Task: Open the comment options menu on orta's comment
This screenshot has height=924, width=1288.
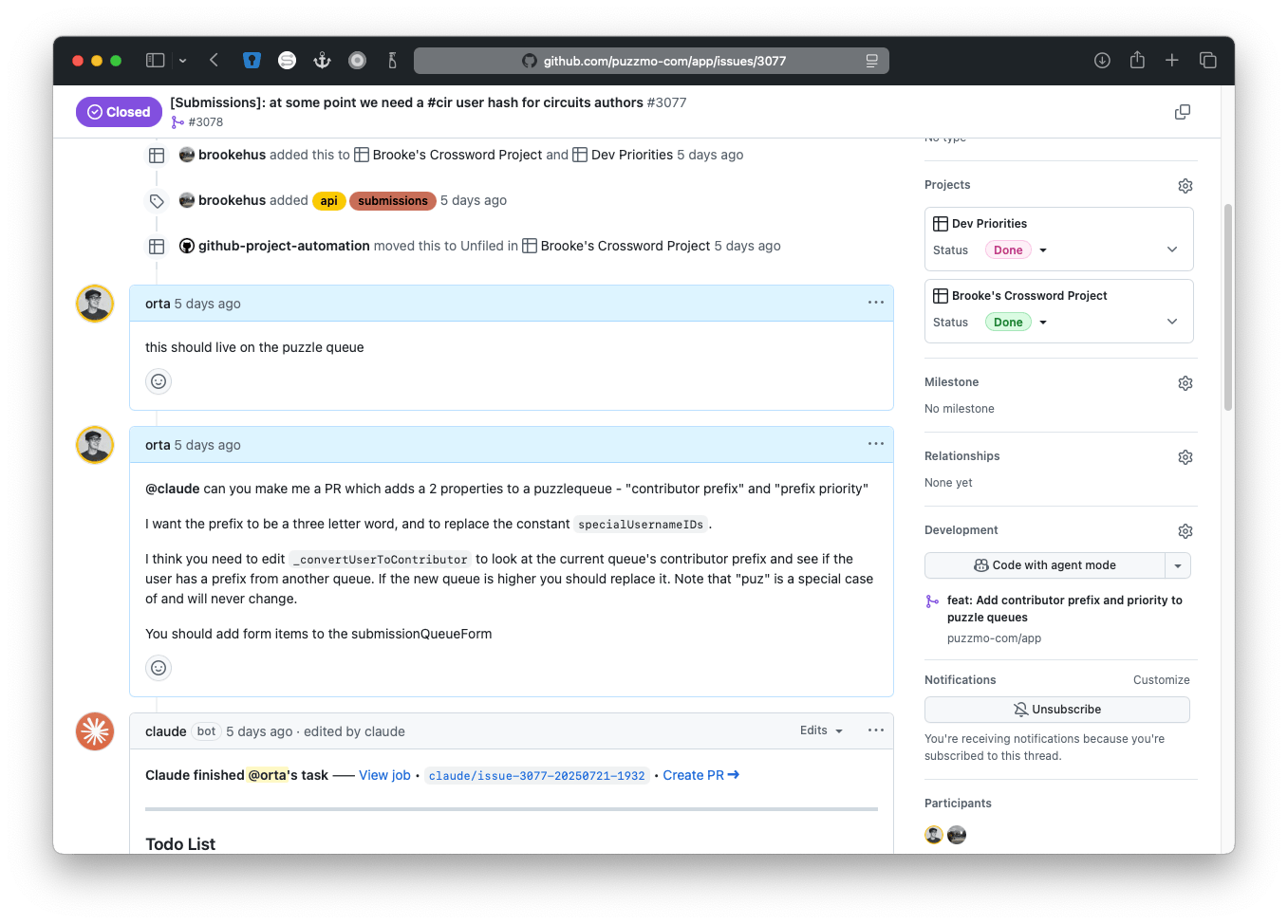Action: click(x=875, y=302)
